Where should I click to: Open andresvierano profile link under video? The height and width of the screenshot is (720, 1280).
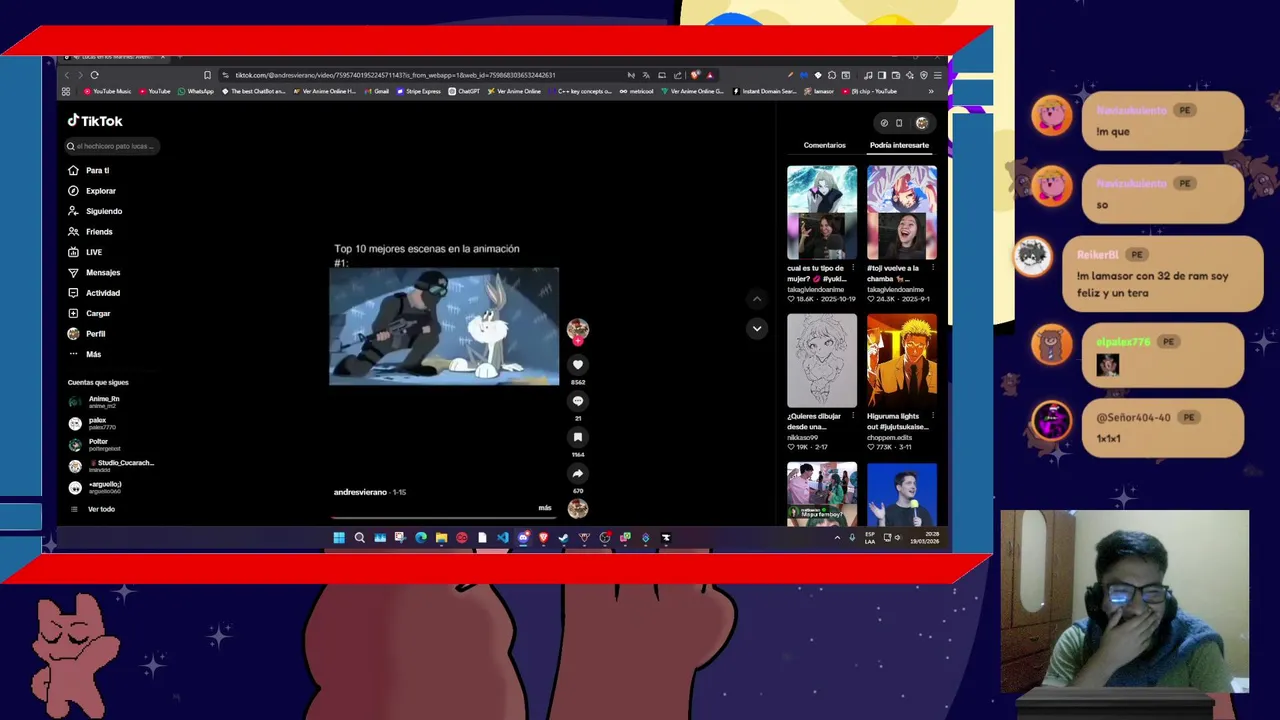360,492
